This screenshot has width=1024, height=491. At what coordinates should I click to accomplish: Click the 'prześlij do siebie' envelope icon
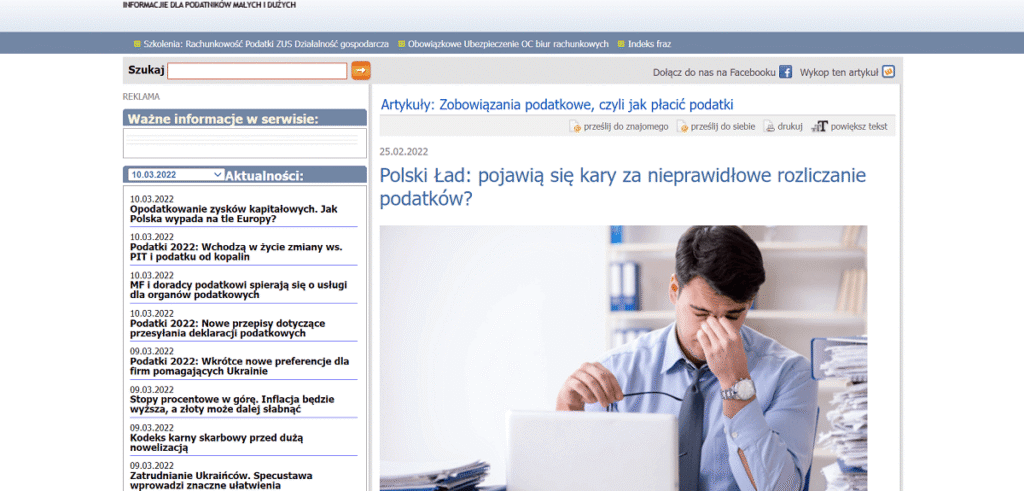pos(682,127)
